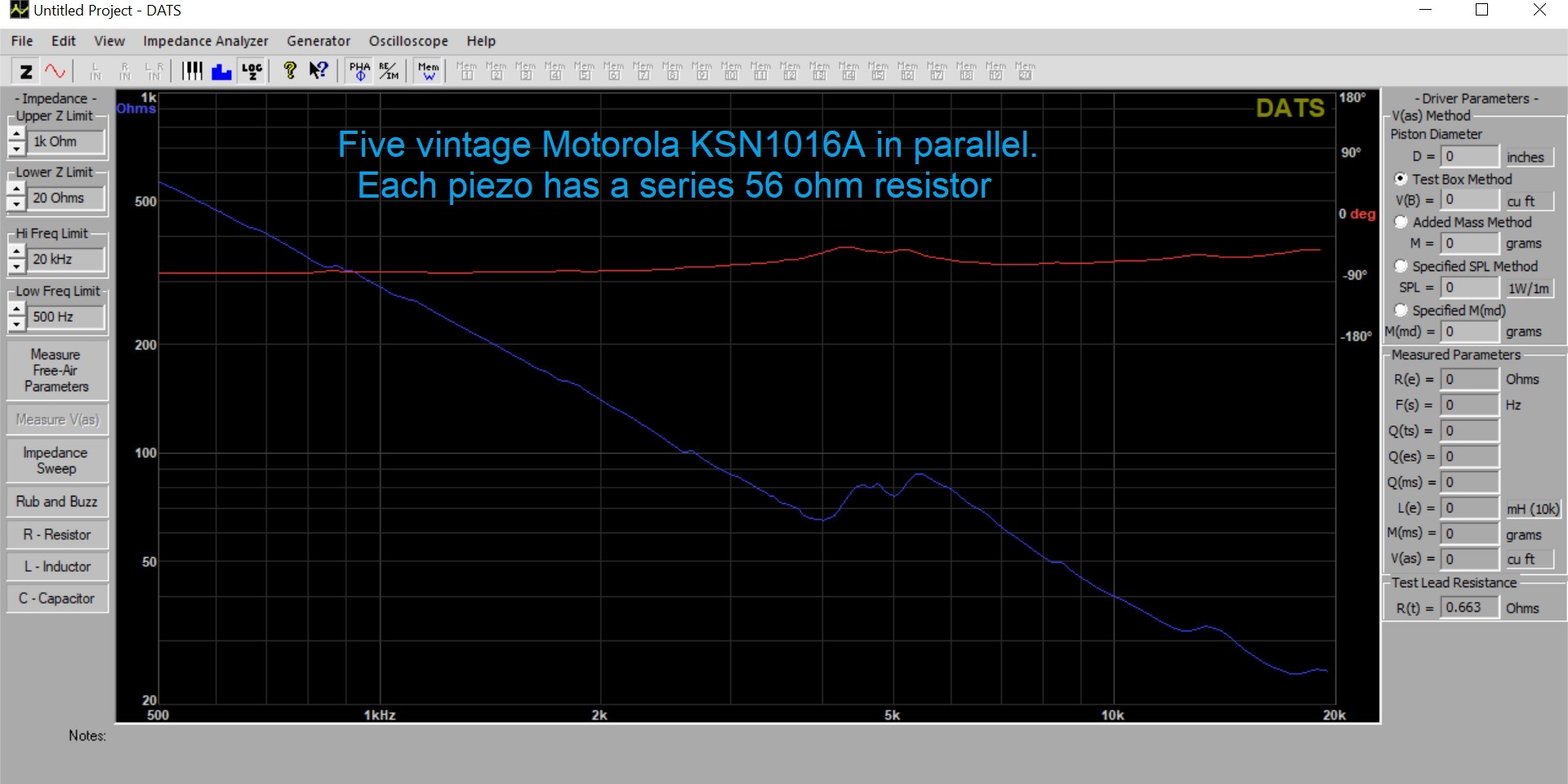Open the Help menu
Viewport: 1568px width, 784px height.
click(x=481, y=41)
